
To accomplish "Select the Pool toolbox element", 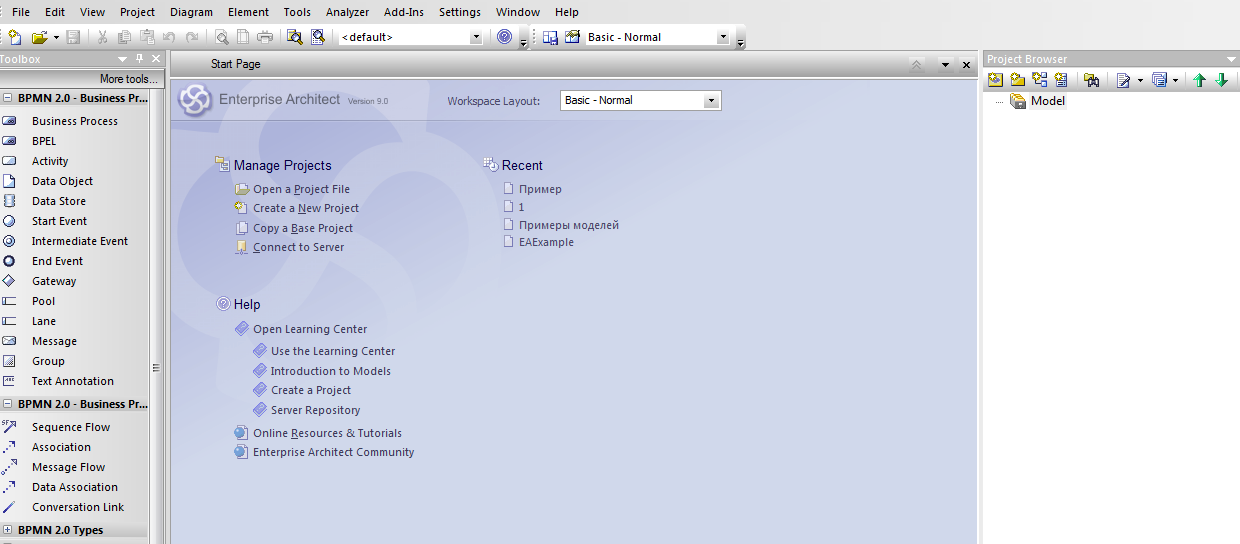I will pos(43,301).
